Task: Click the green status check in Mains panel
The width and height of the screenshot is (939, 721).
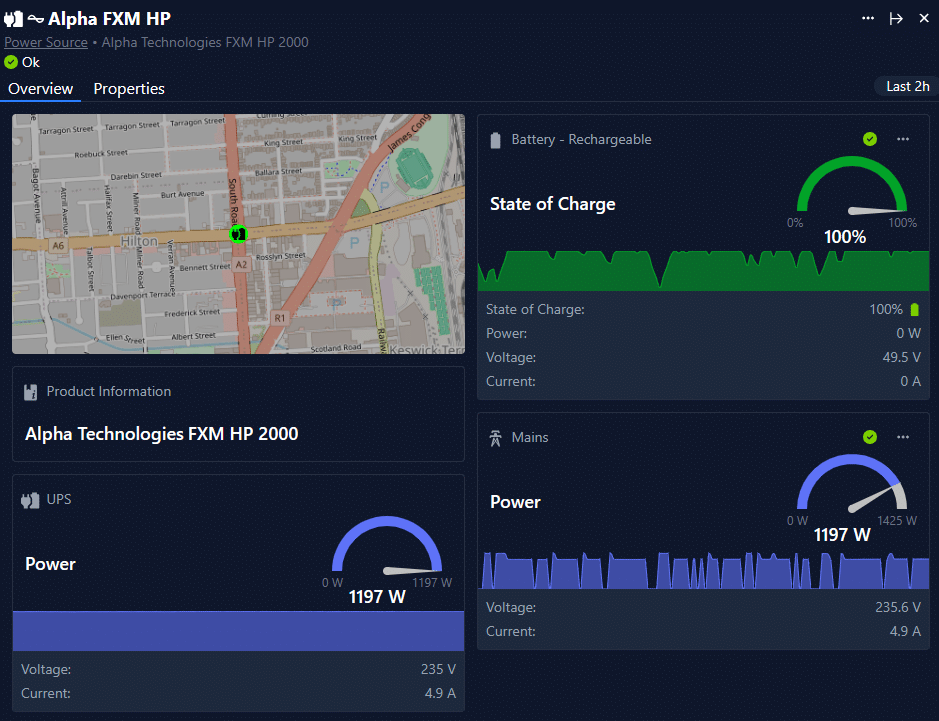Action: point(870,437)
